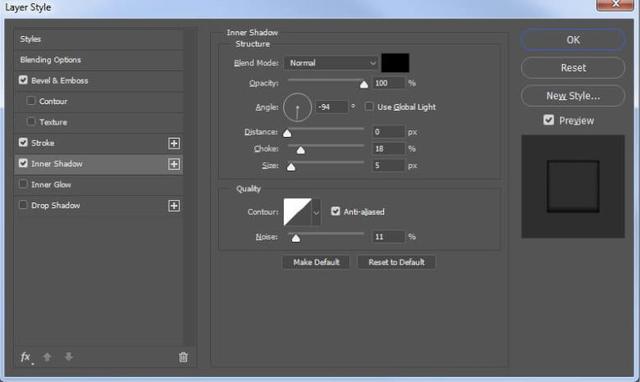Enable the Contour checkbox under Bevel
Screen dimensions: 640x382
coord(31,100)
